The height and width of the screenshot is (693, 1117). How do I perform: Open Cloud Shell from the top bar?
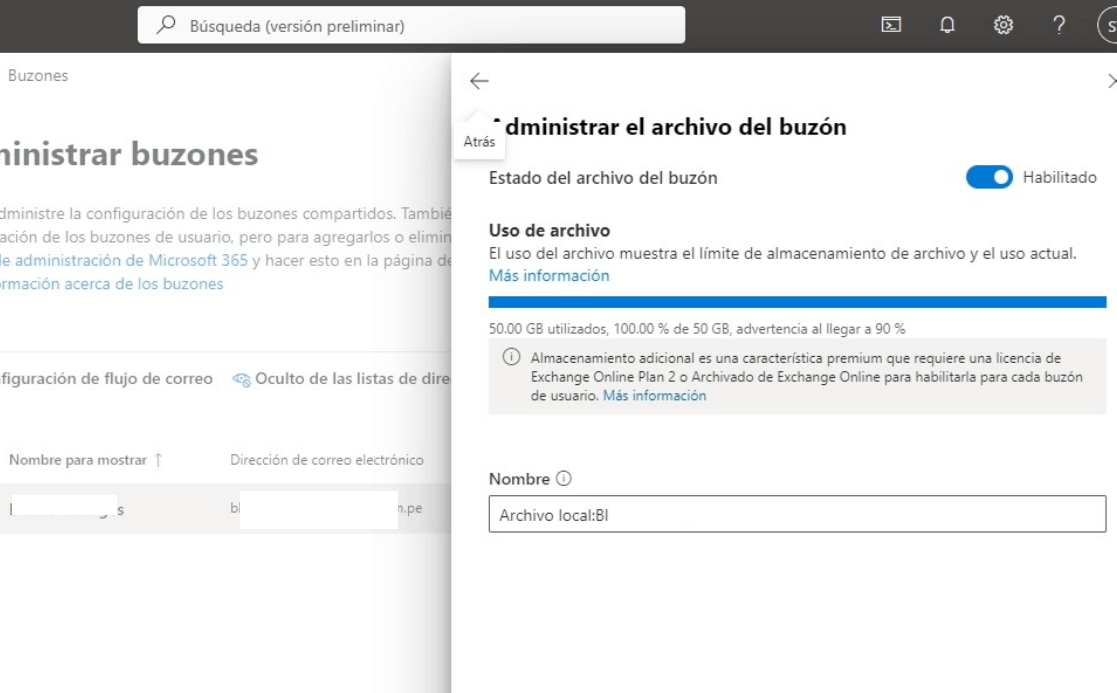click(x=891, y=25)
